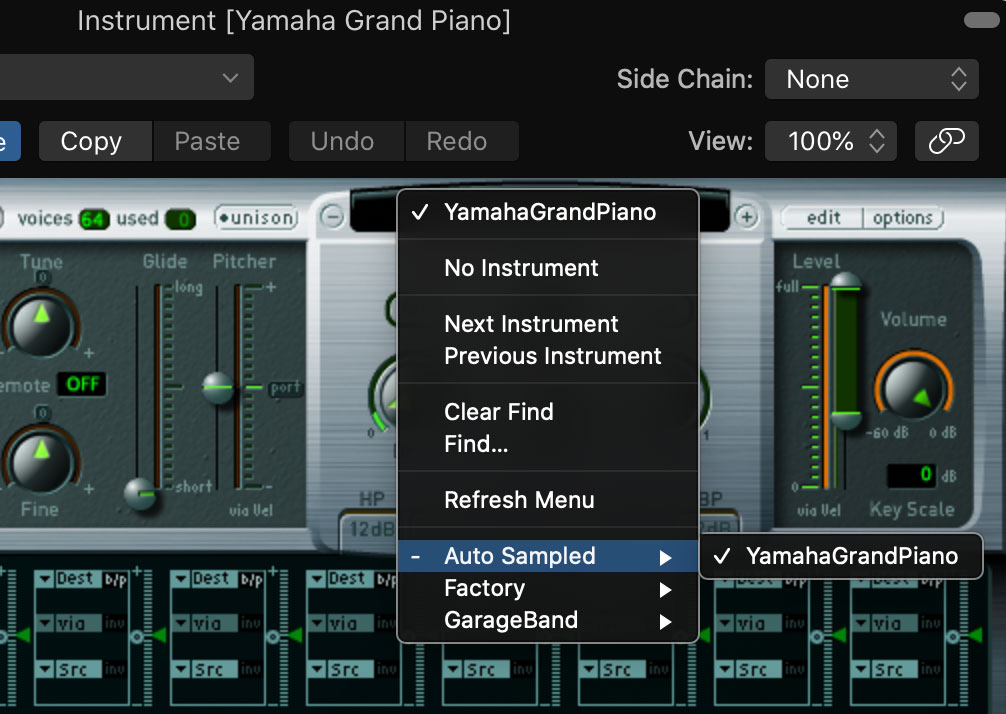Screen dimensions: 1006x714
Task: Choose No Instrument from the menu
Action: pyautogui.click(x=548, y=268)
